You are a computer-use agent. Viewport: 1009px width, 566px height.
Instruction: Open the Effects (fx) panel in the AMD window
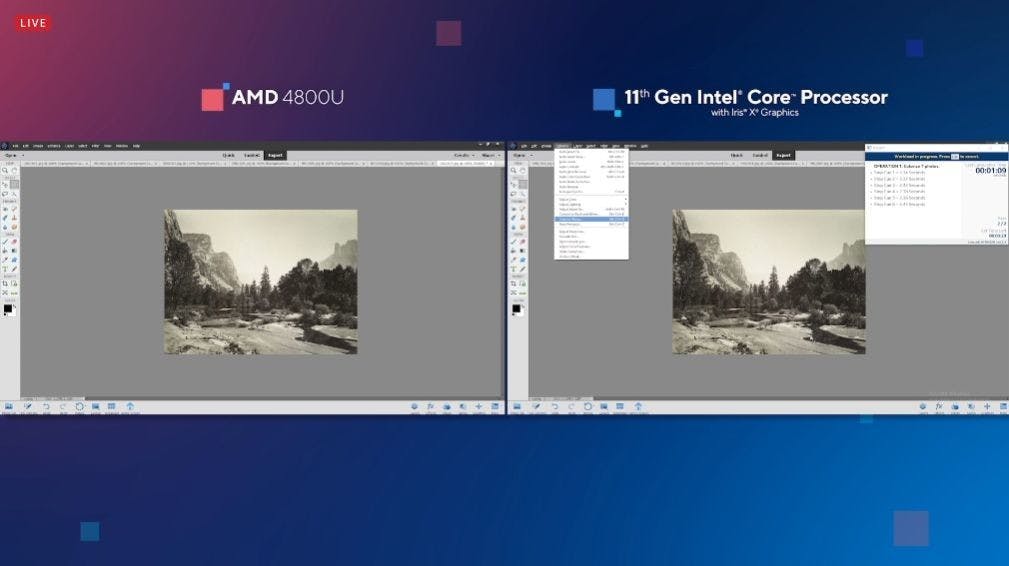430,406
